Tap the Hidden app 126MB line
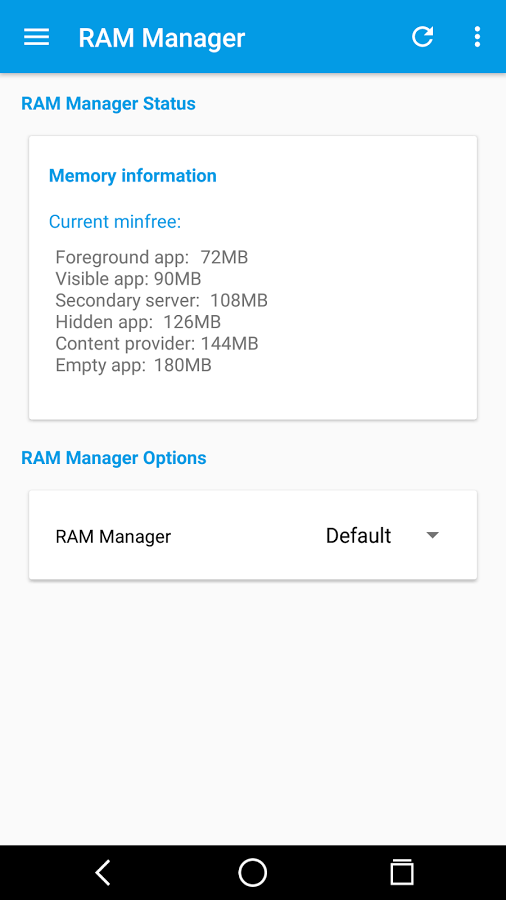Screen dimensions: 506x900 click(138, 322)
